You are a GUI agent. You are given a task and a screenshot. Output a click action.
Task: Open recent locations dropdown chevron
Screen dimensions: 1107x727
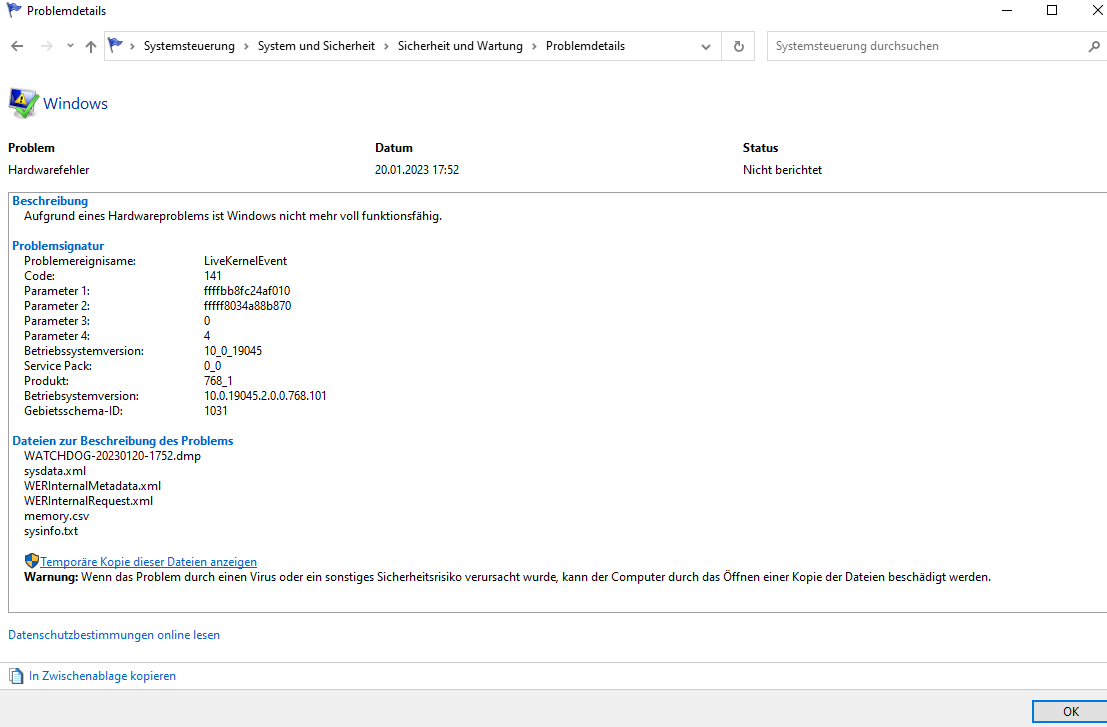70,46
